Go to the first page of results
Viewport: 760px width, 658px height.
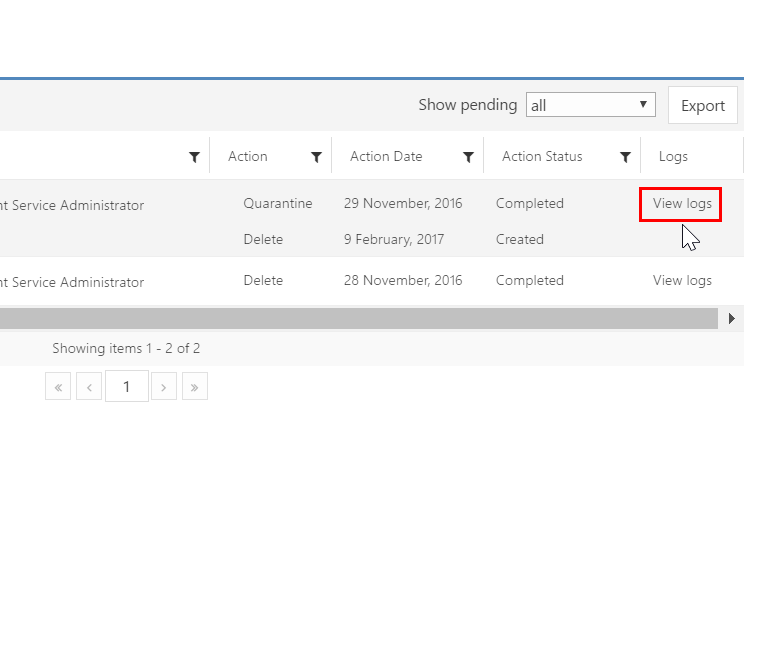pyautogui.click(x=58, y=387)
